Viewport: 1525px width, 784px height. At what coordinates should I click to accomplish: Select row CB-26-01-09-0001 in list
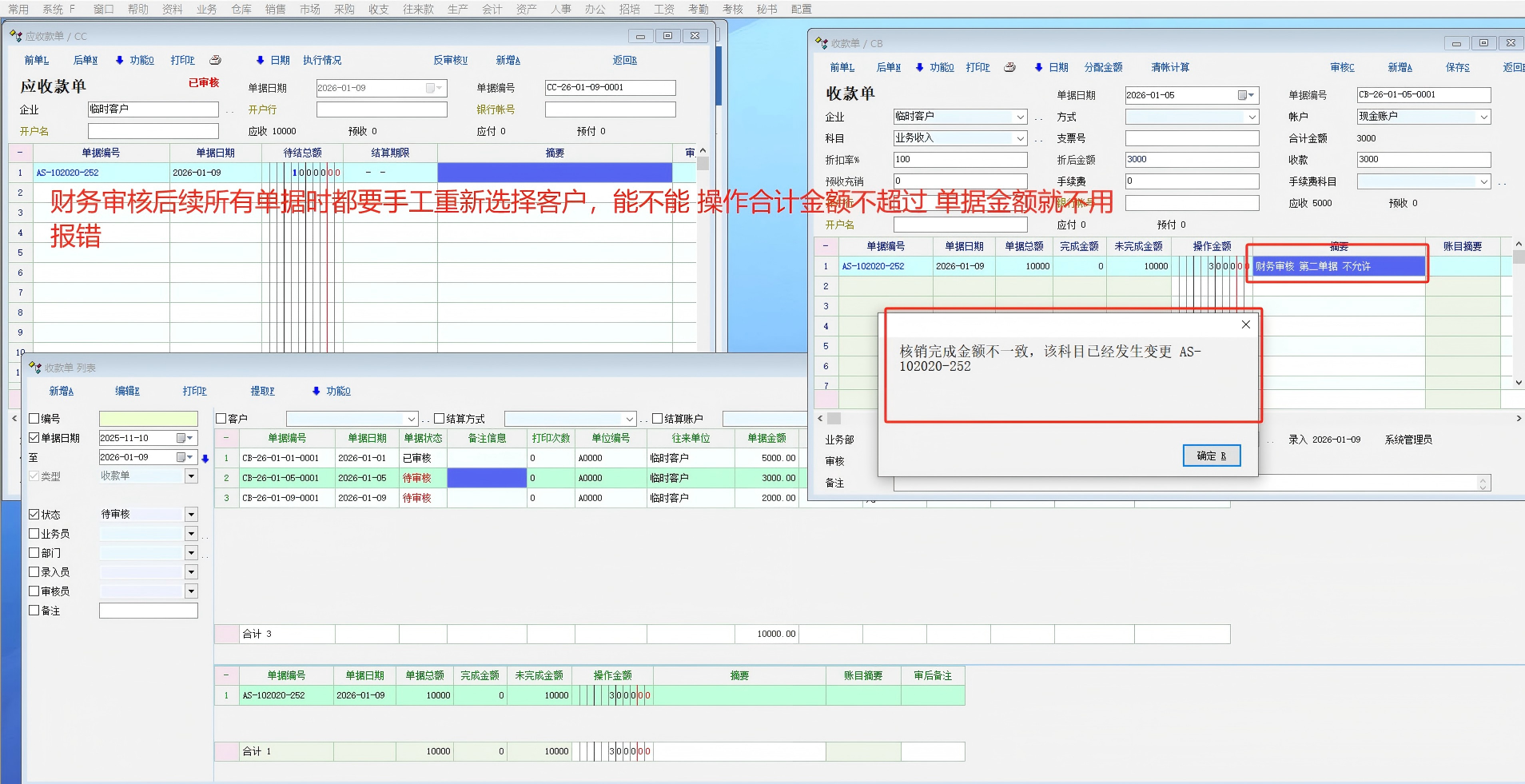click(x=281, y=498)
